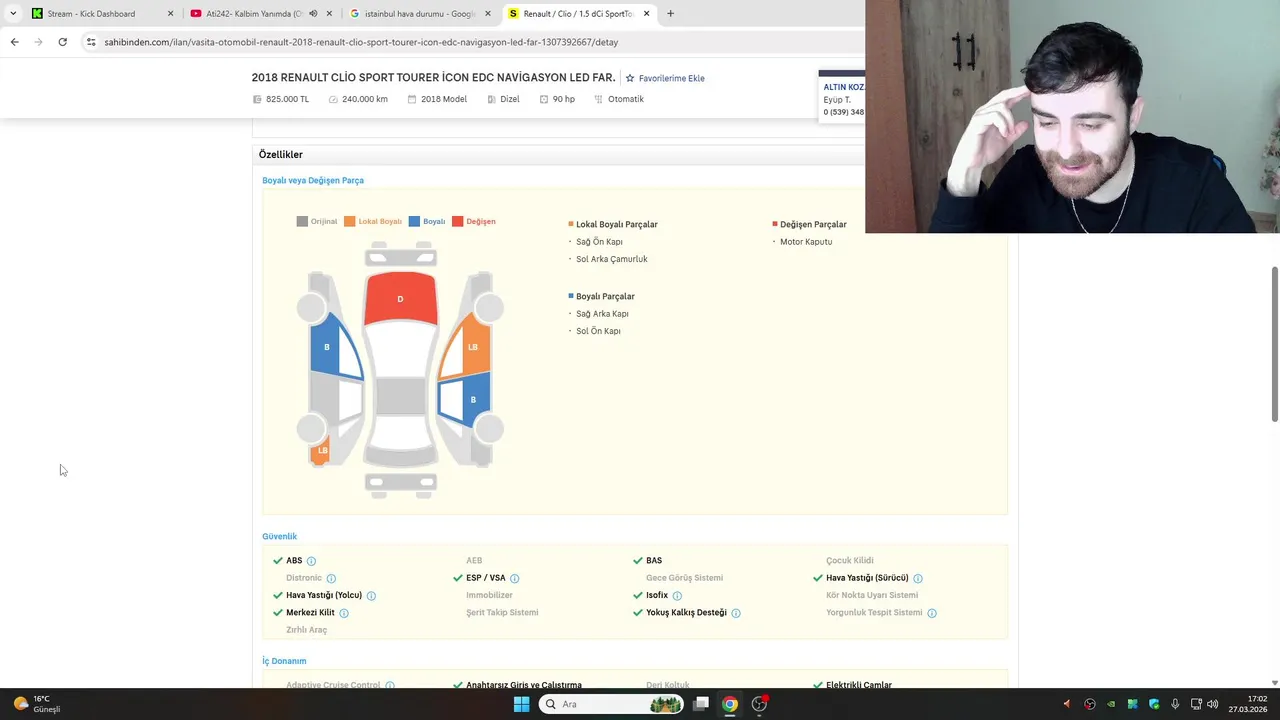1280x720 pixels.
Task: Click the Elektrikli Camlar checked feature
Action: click(853, 684)
